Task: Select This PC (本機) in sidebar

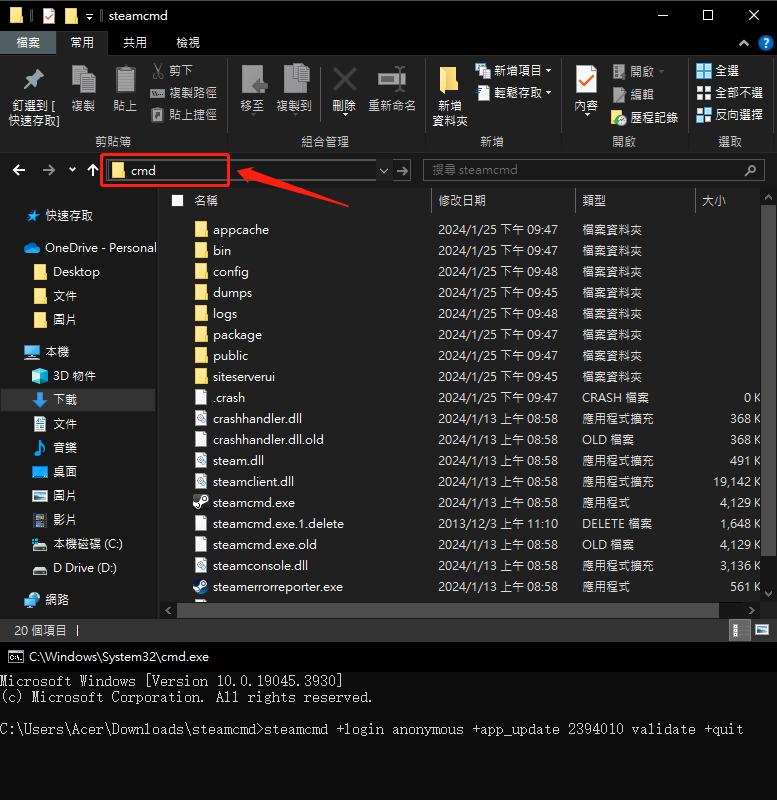Action: tap(46, 352)
